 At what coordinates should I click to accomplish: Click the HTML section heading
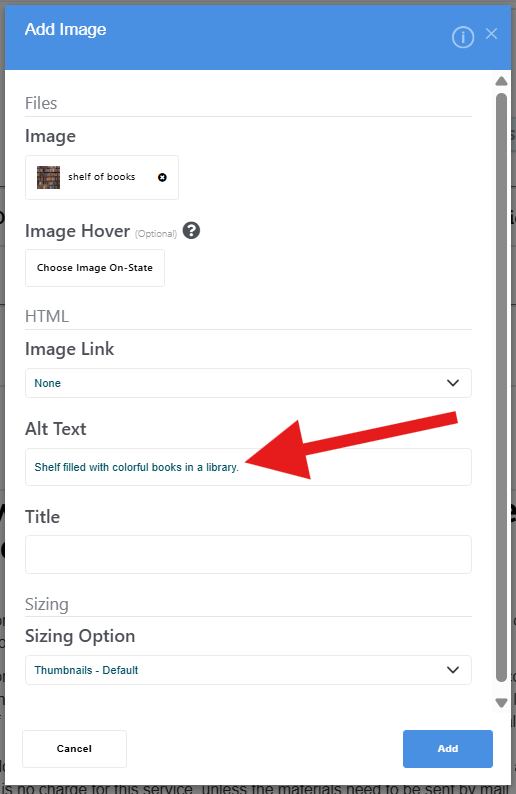[47, 316]
